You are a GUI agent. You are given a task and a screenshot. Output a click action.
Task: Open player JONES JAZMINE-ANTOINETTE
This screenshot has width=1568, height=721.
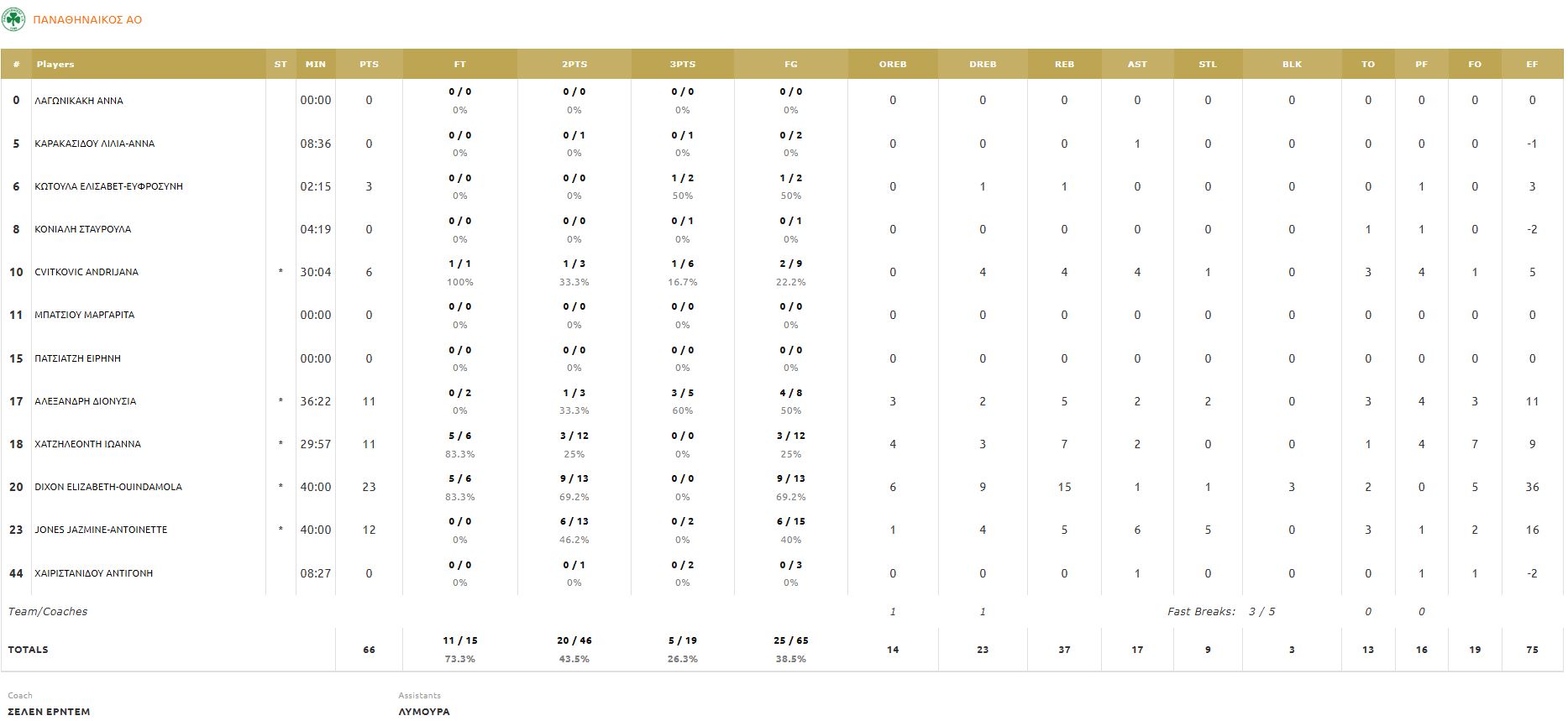point(101,530)
